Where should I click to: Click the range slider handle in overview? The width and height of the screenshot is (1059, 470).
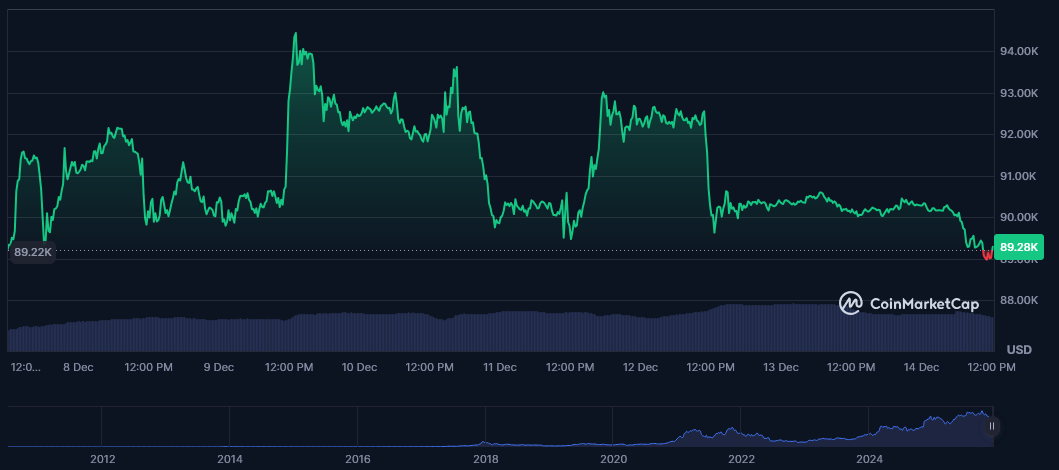click(991, 426)
